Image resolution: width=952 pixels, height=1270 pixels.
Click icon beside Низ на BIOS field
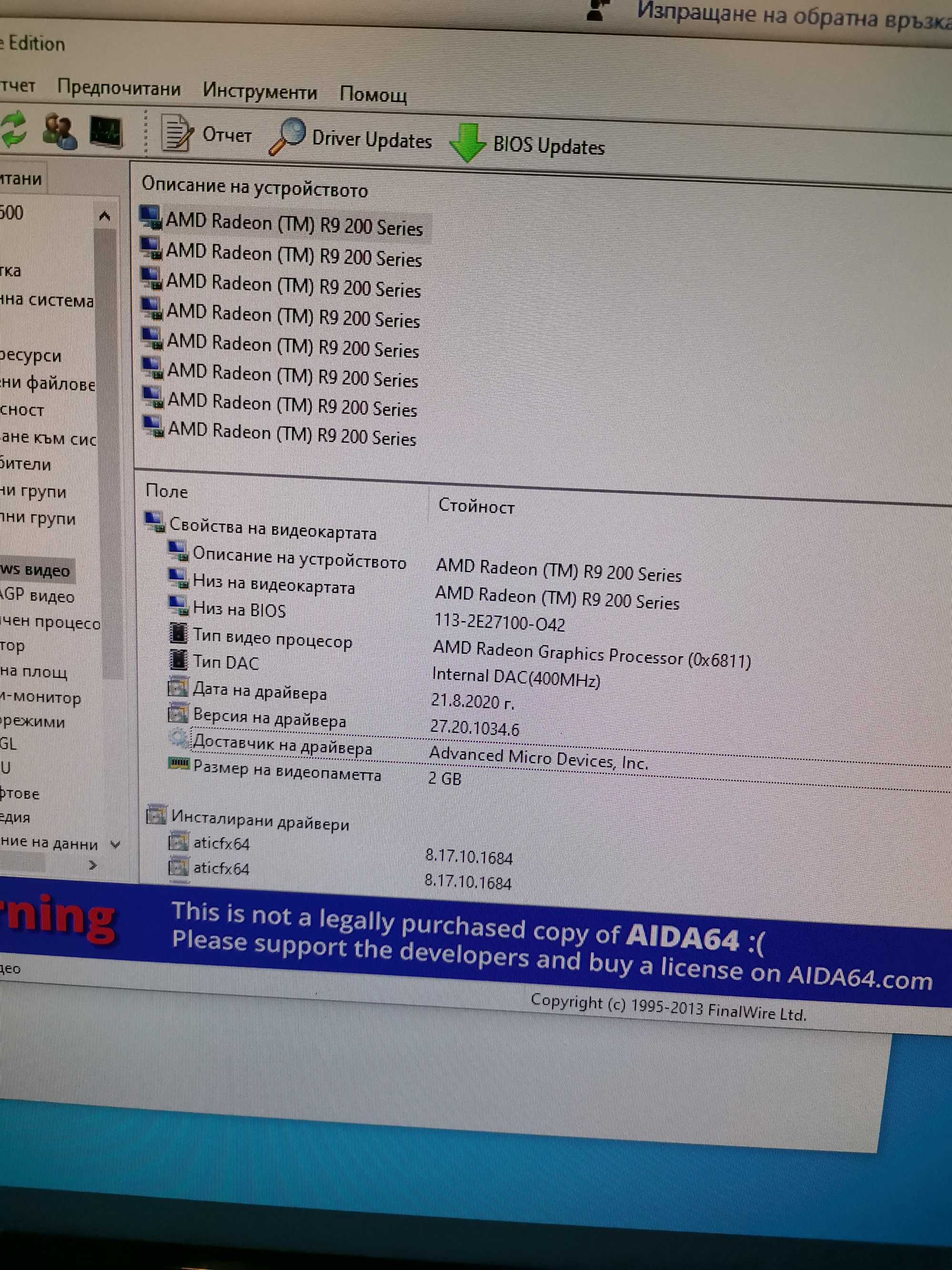(x=178, y=605)
